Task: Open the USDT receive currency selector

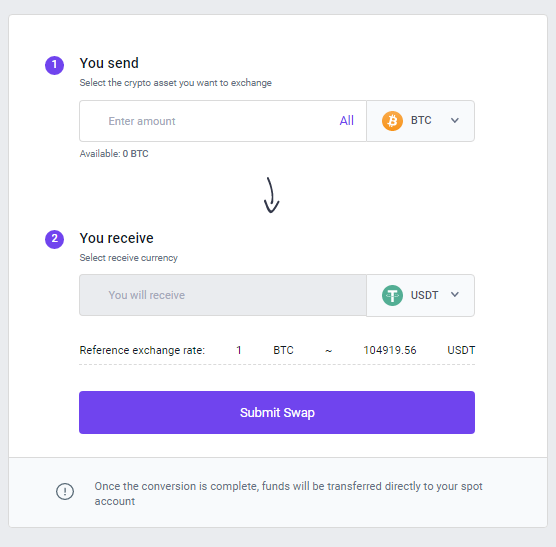Action: (x=421, y=295)
